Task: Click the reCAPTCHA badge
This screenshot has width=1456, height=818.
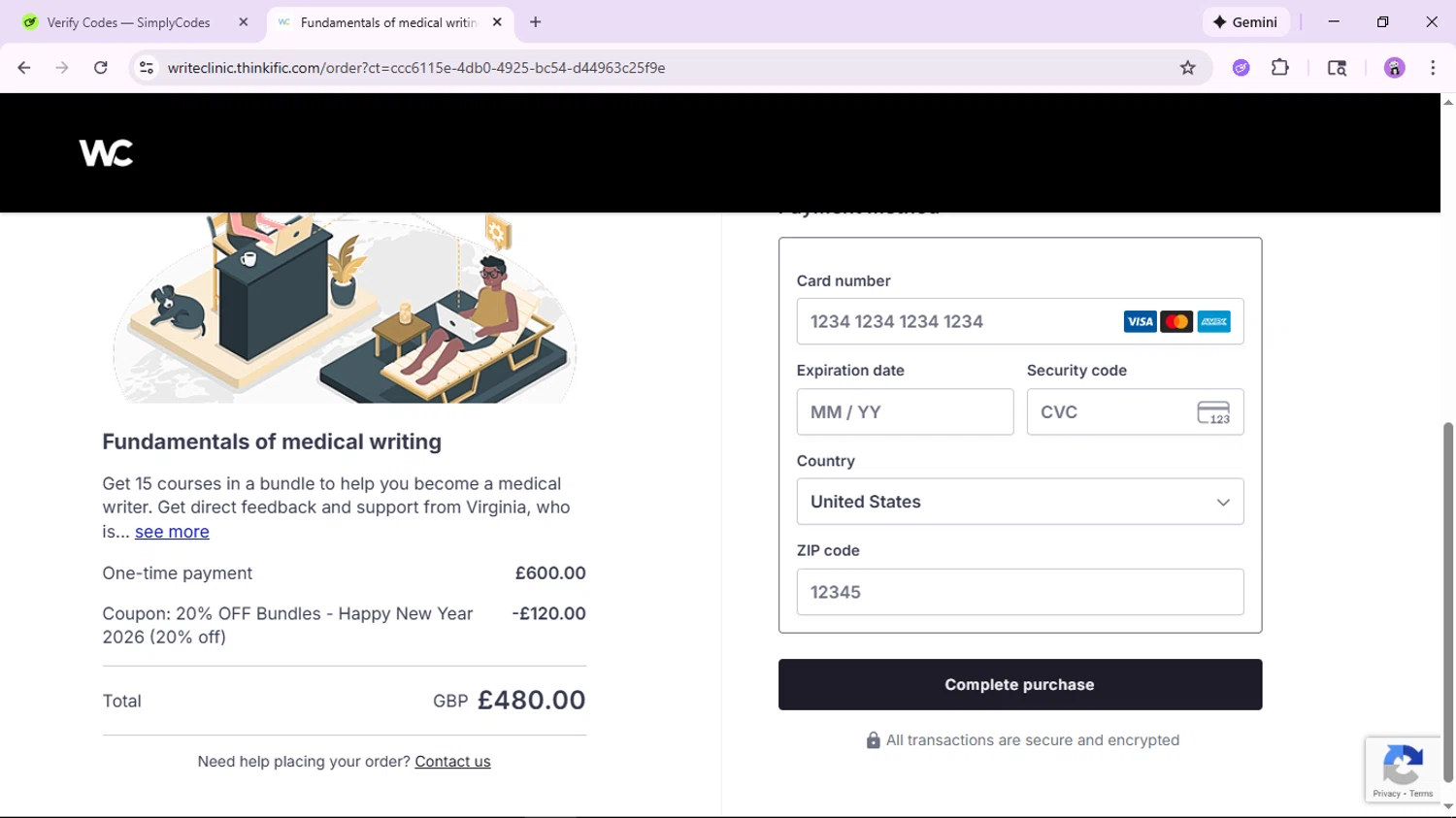Action: click(x=1403, y=769)
